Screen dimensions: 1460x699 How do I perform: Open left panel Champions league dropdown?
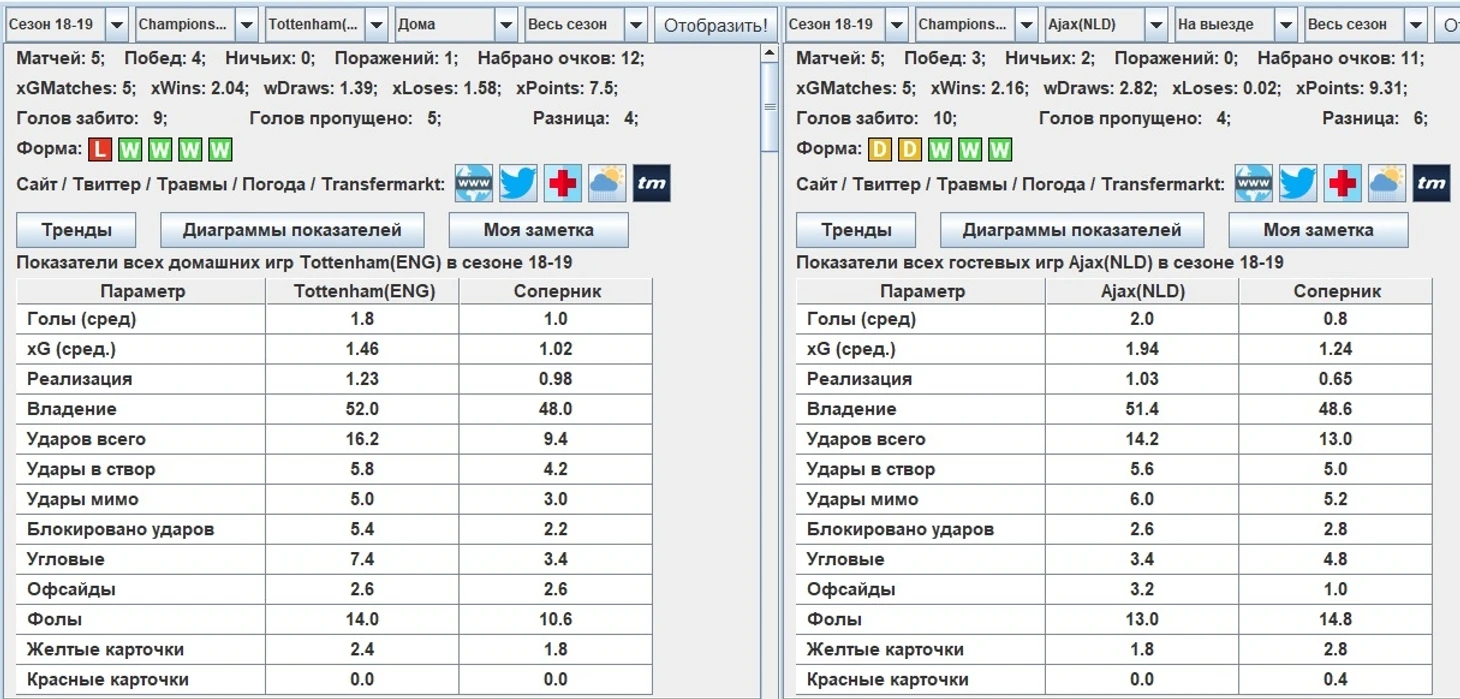tap(196, 24)
